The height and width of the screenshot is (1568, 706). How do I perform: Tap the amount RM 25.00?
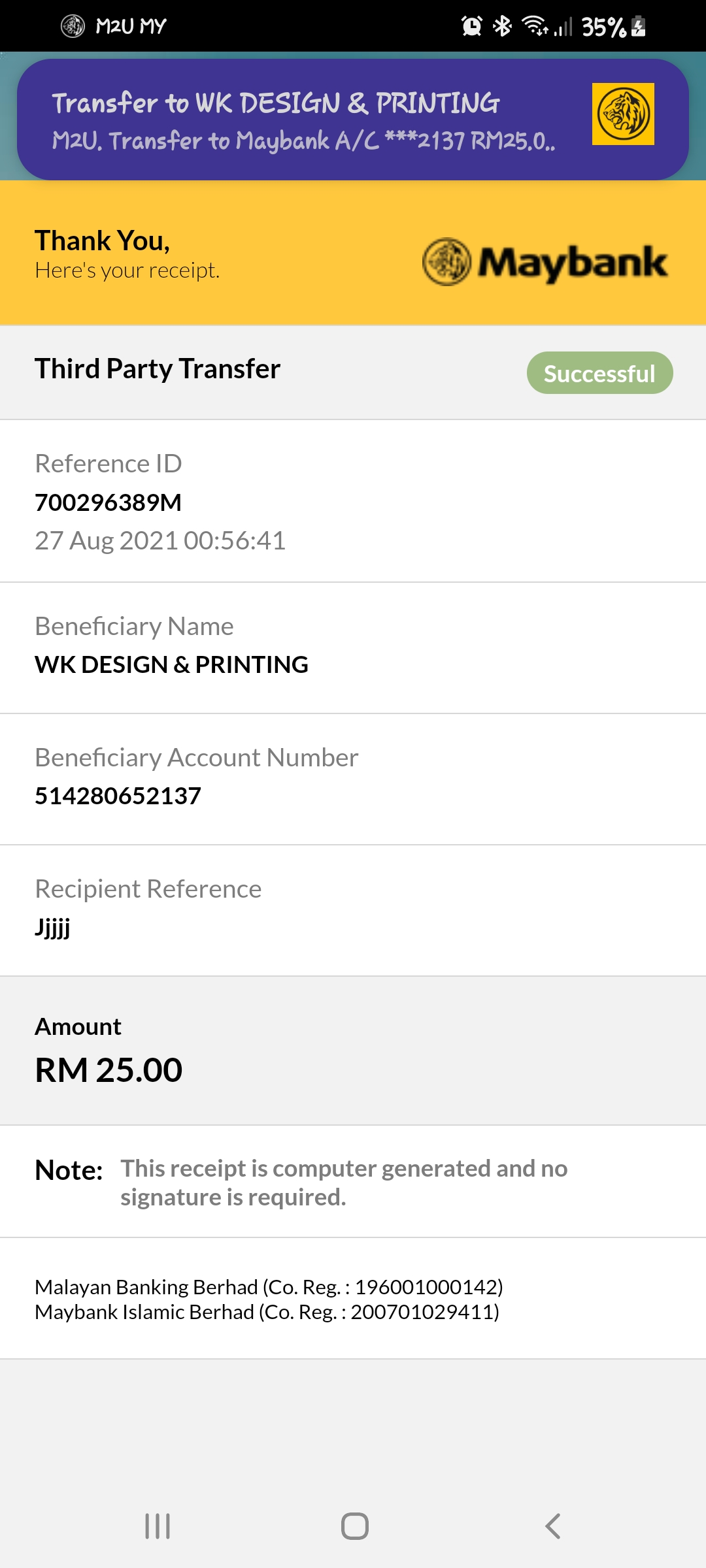[109, 1070]
